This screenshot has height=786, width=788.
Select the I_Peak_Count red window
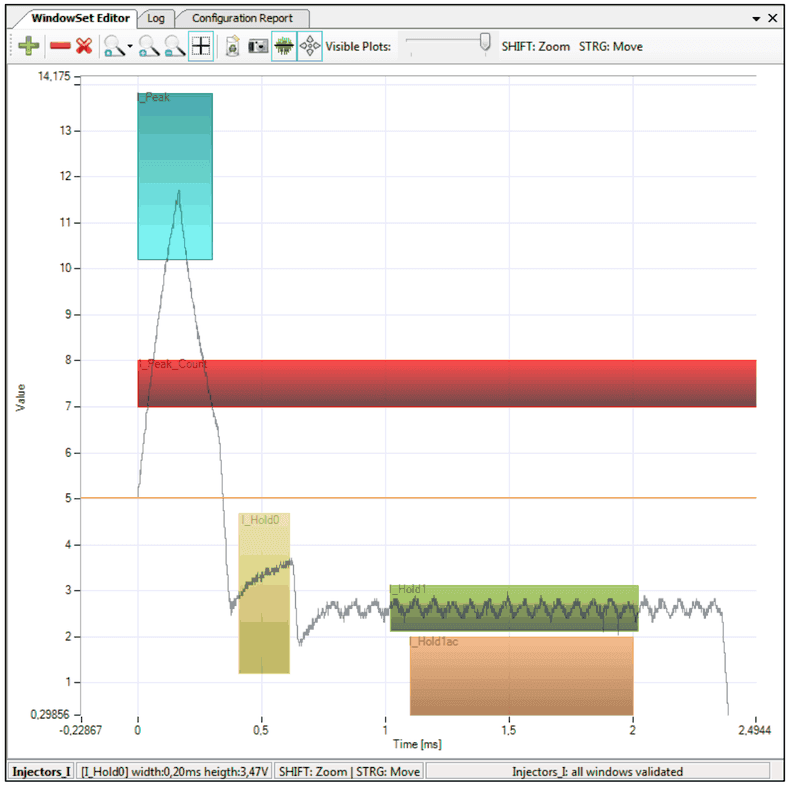(x=447, y=383)
